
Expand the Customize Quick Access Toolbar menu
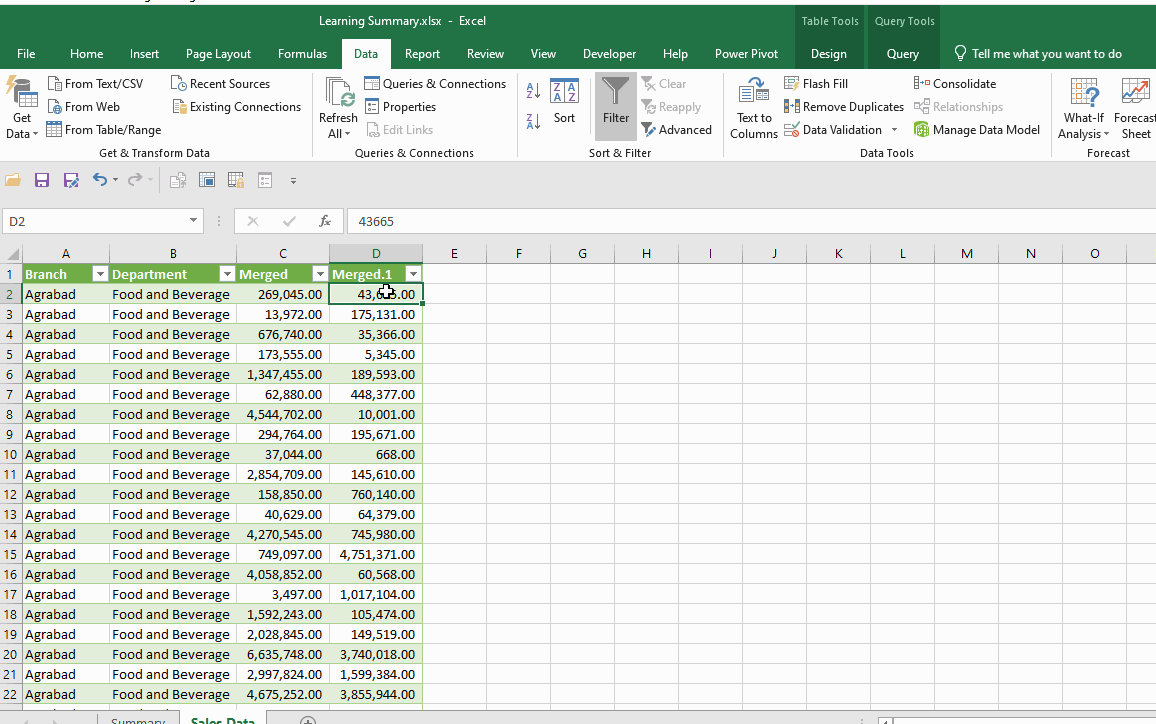tap(293, 181)
